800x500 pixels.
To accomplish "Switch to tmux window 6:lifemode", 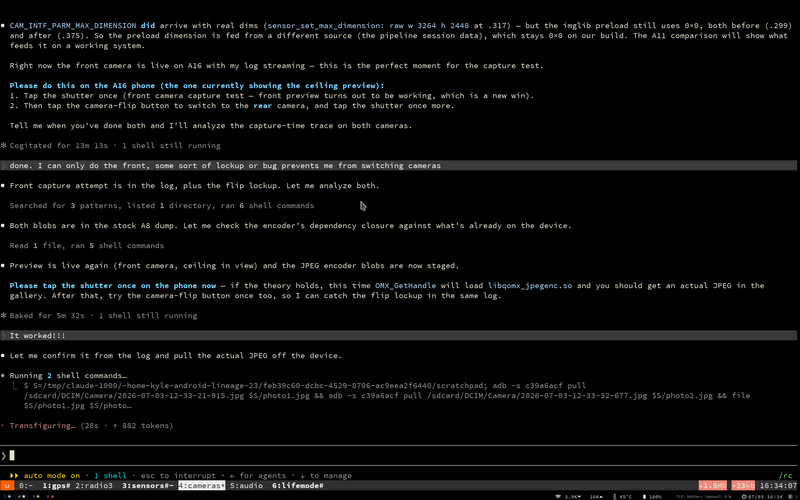I will pyautogui.click(x=298, y=486).
